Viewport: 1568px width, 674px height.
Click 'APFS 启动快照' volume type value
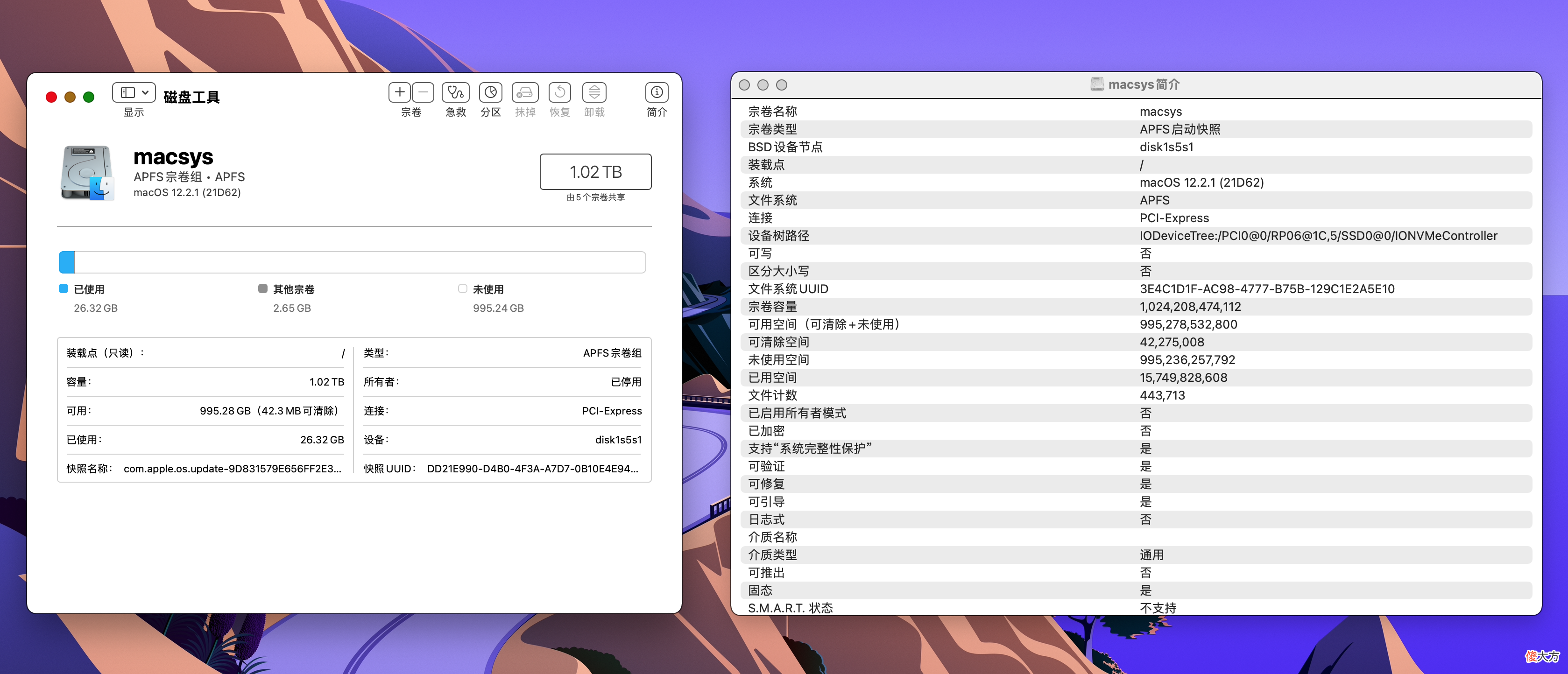pos(1180,130)
